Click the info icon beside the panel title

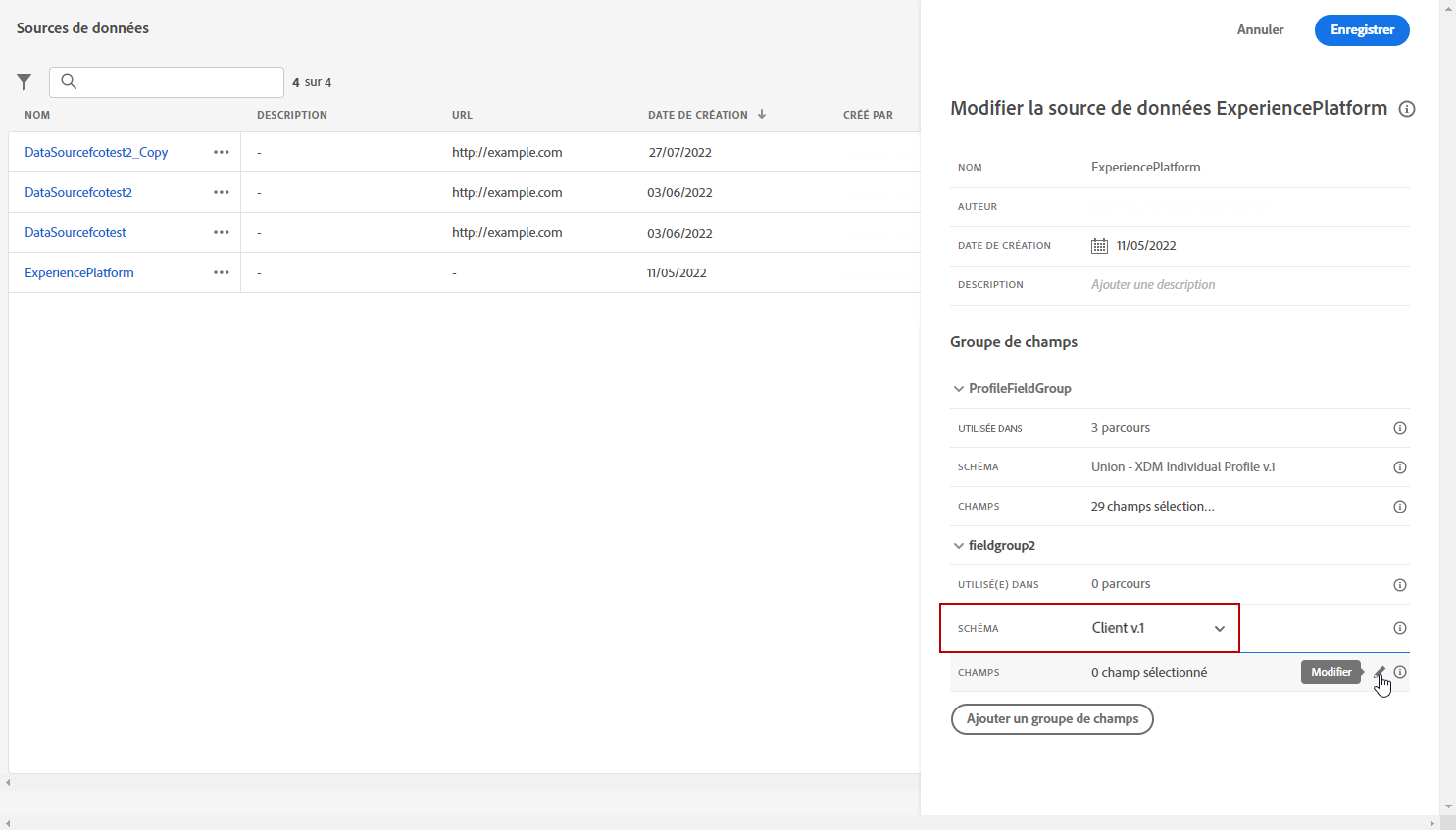pyautogui.click(x=1407, y=109)
